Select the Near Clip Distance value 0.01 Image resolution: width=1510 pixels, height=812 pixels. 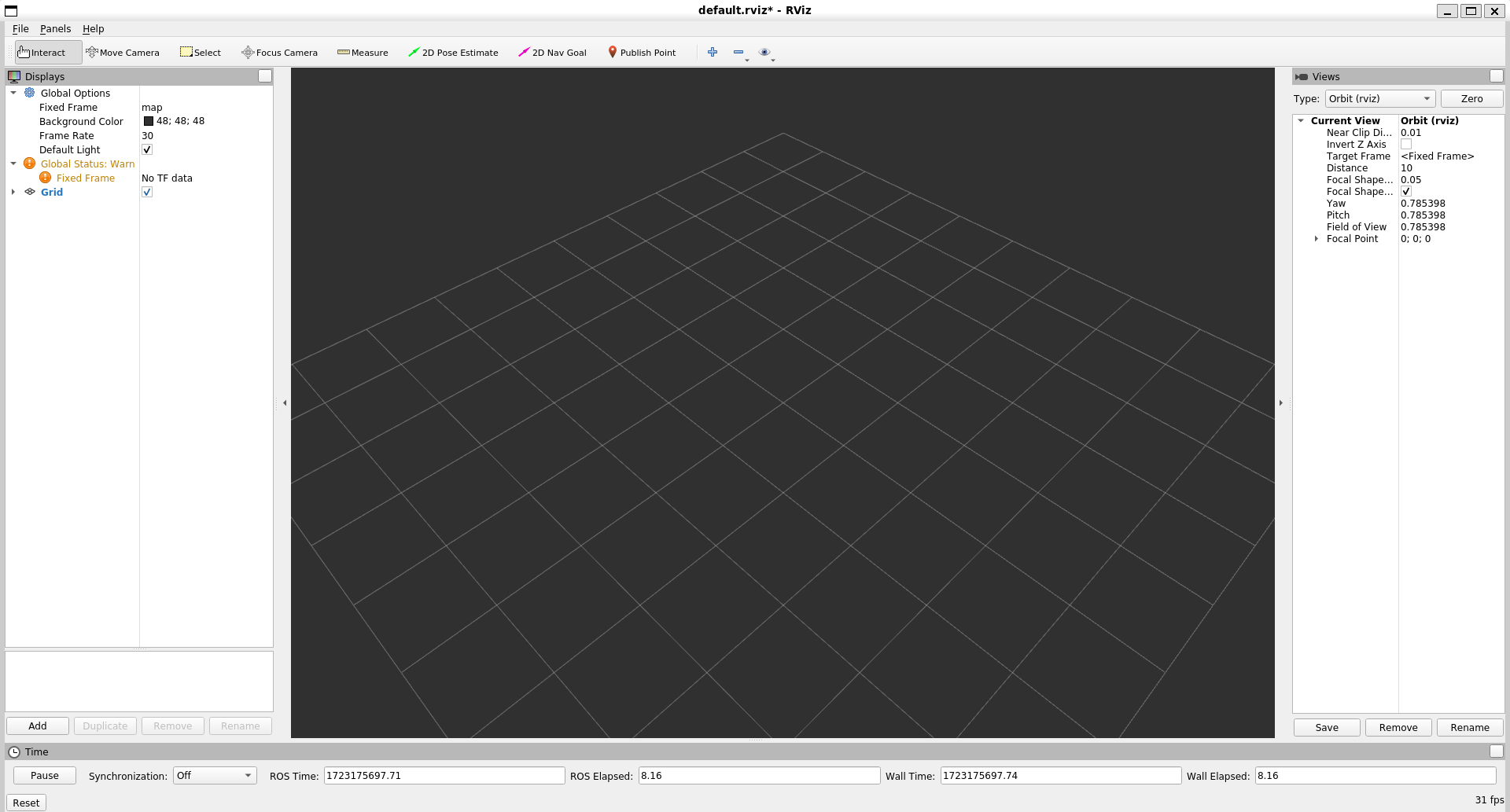tap(1411, 133)
